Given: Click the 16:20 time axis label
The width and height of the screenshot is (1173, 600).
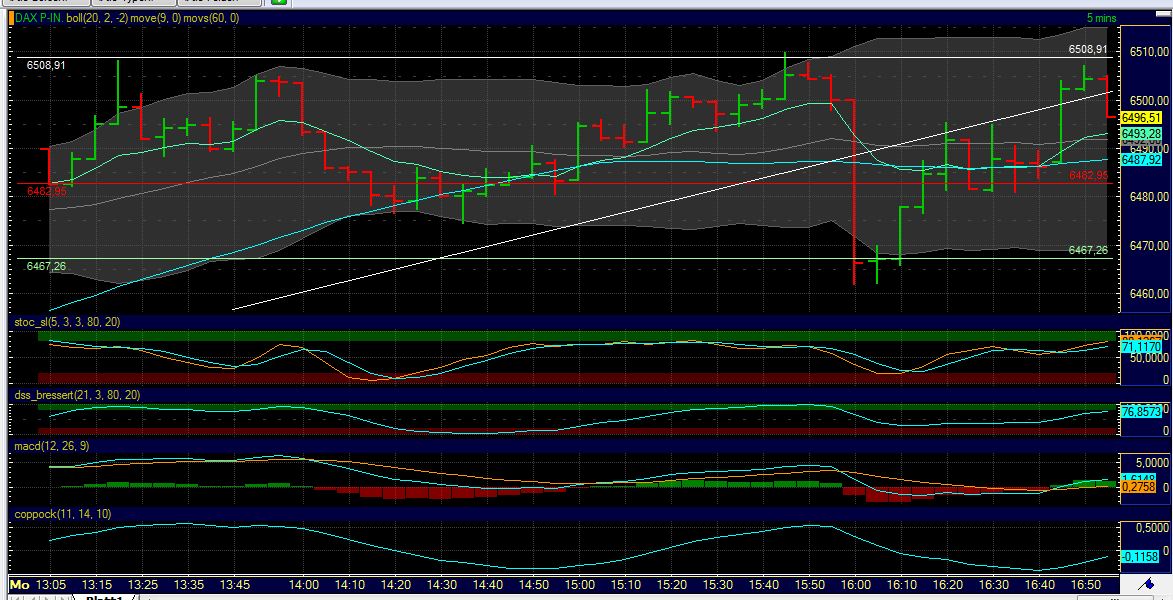Looking at the screenshot, I should coord(947,584).
